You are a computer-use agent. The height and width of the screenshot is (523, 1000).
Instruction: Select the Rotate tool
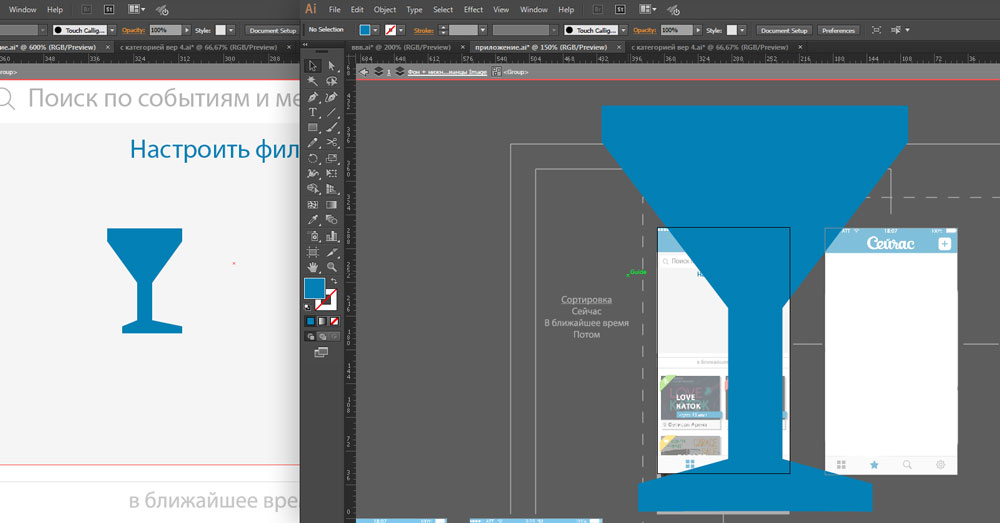(x=312, y=158)
